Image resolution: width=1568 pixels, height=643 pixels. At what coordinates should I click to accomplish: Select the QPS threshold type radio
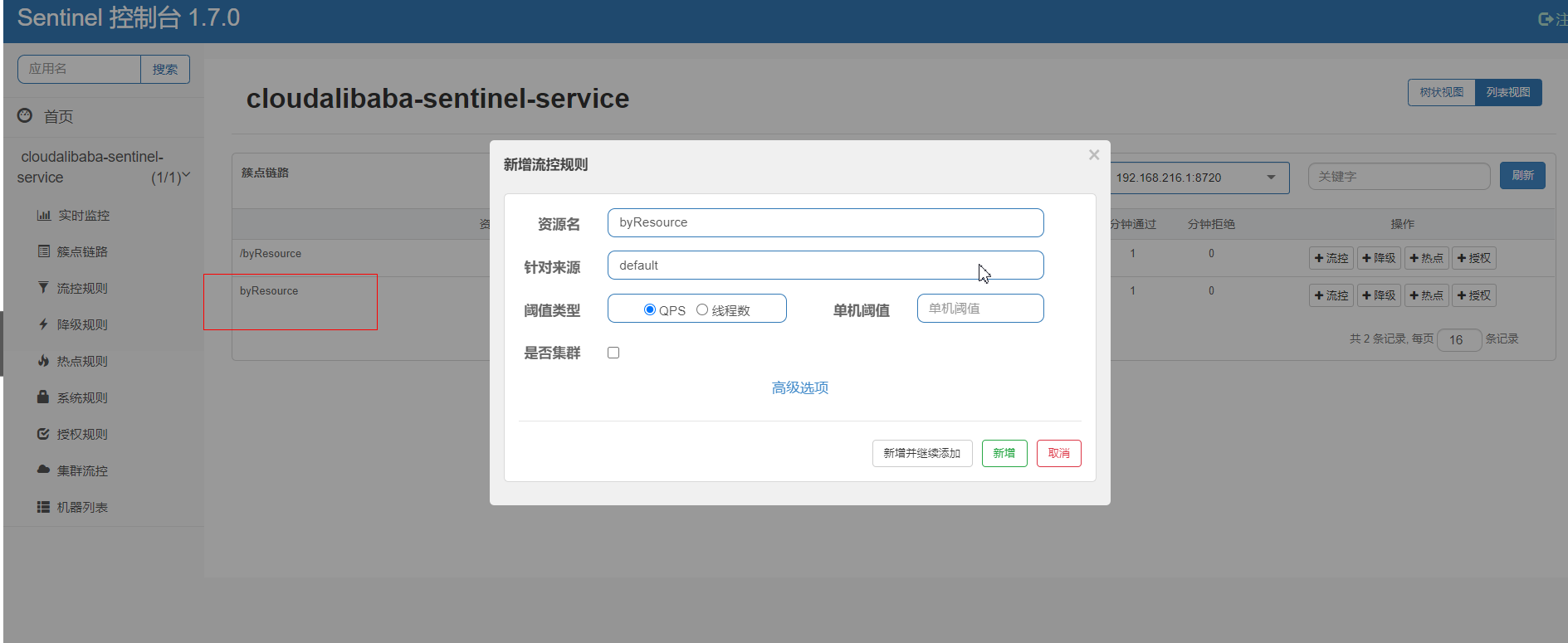click(650, 309)
